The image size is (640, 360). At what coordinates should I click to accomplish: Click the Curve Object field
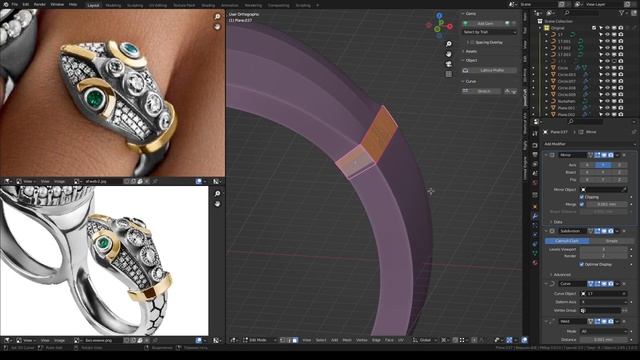(x=604, y=293)
